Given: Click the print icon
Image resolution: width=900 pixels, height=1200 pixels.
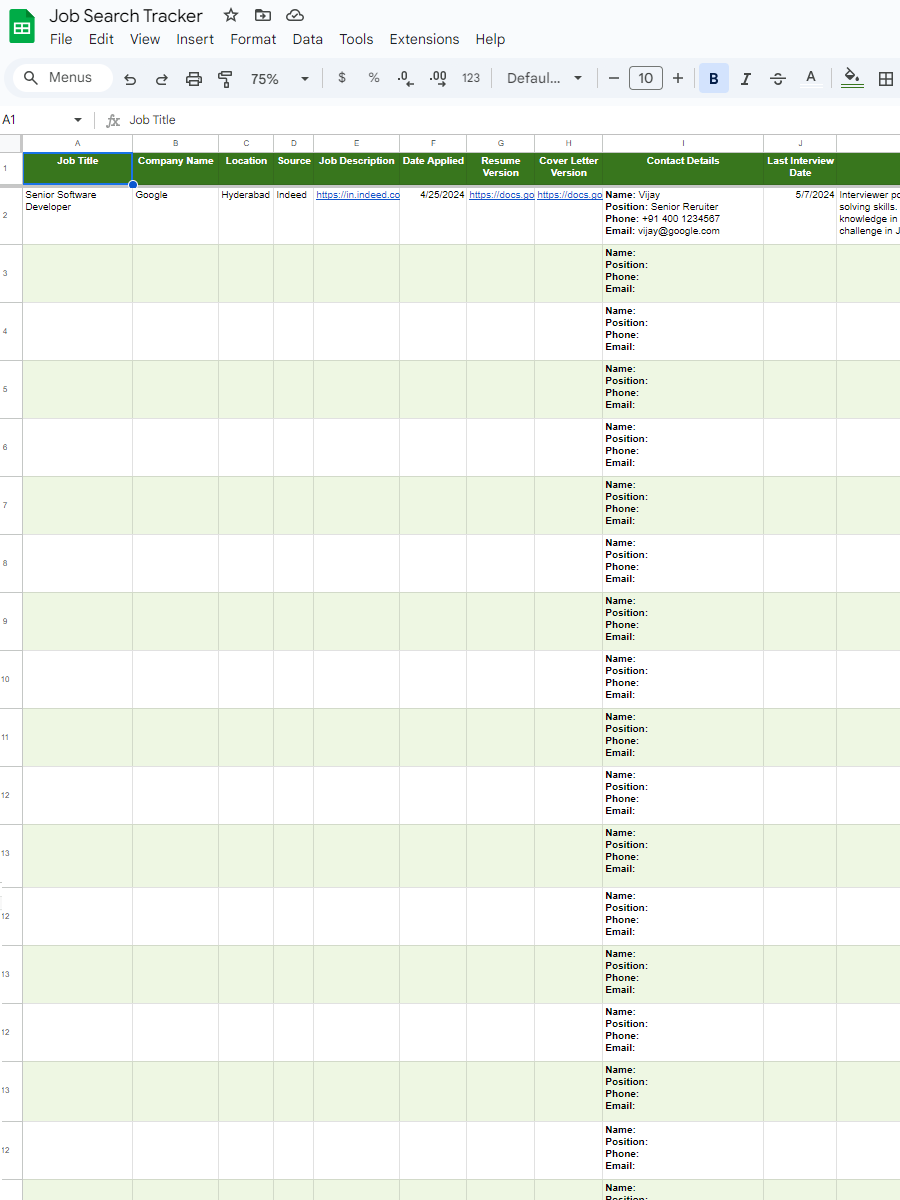Looking at the screenshot, I should 194,79.
